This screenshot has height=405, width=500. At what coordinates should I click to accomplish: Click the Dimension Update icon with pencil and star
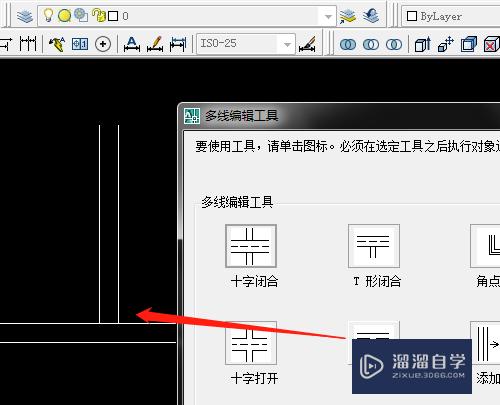pyautogui.click(x=56, y=44)
